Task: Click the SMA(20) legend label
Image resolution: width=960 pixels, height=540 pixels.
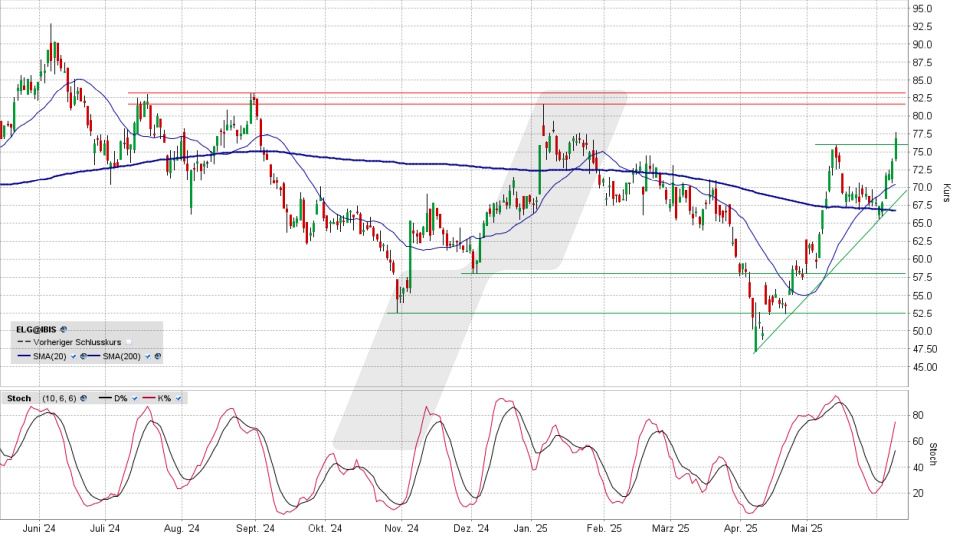Action: click(50, 356)
